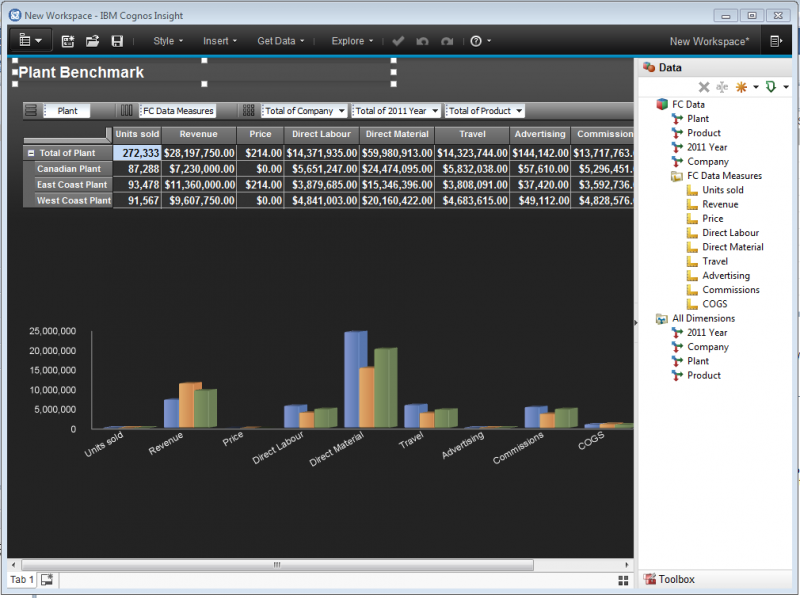Screen dimensions: 800x598
Task: Click the delete X icon in the Data panel
Action: (704, 87)
